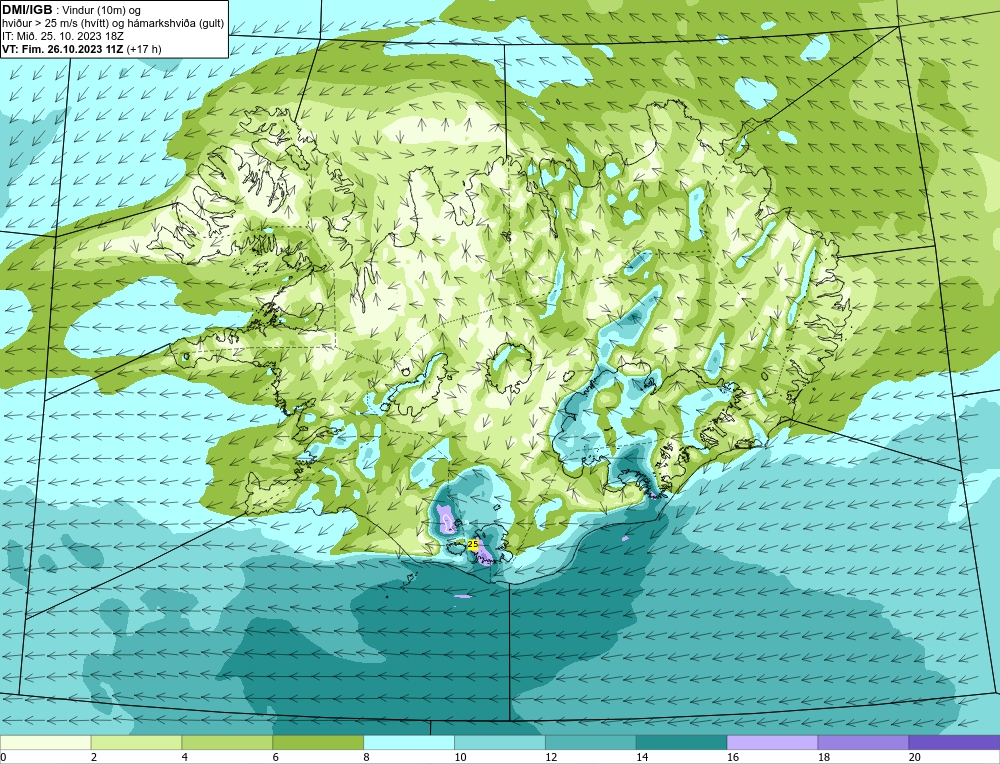Click the 12–14 m/s teal legend swatch
The height and width of the screenshot is (764, 1000).
tap(591, 742)
